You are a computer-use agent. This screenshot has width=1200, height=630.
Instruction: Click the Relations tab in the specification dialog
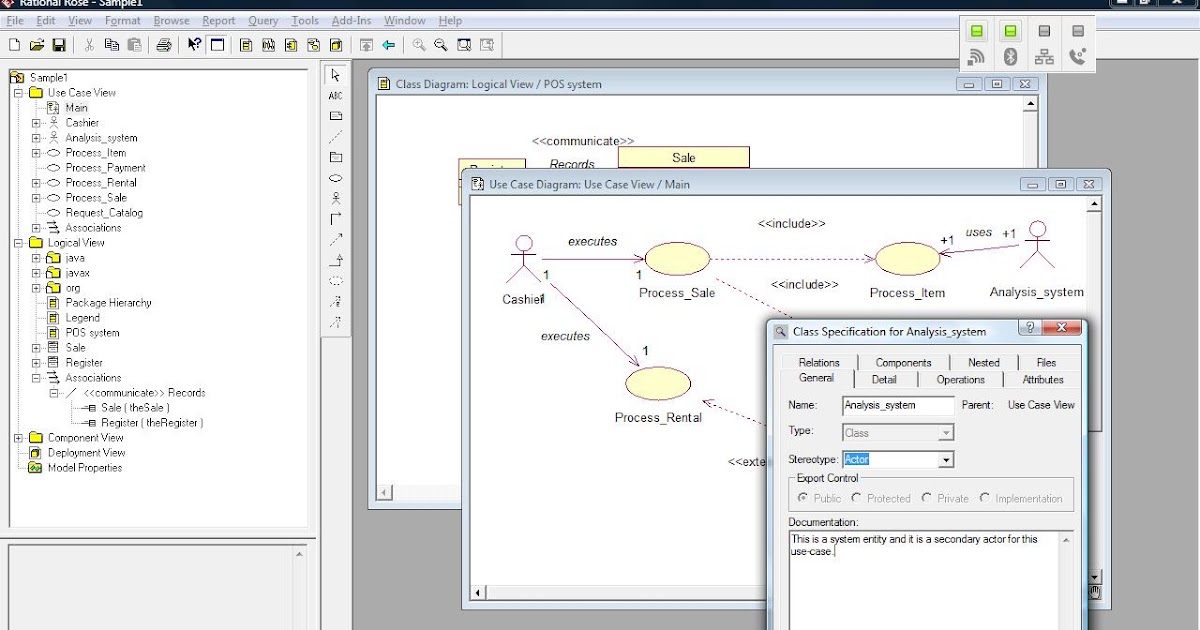(x=818, y=362)
